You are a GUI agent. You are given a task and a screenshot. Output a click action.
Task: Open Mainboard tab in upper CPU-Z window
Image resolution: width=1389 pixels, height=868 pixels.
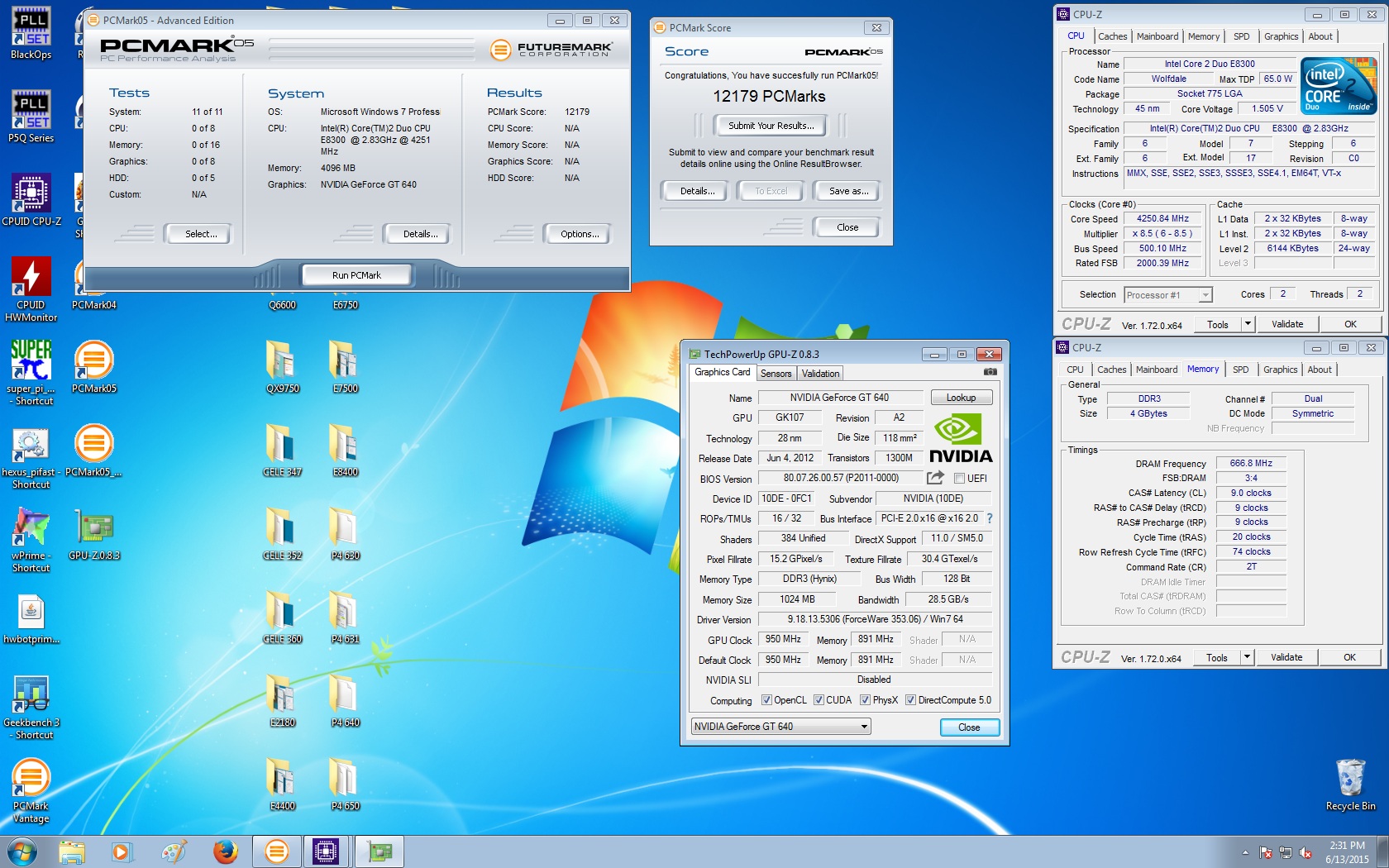pos(1157,36)
